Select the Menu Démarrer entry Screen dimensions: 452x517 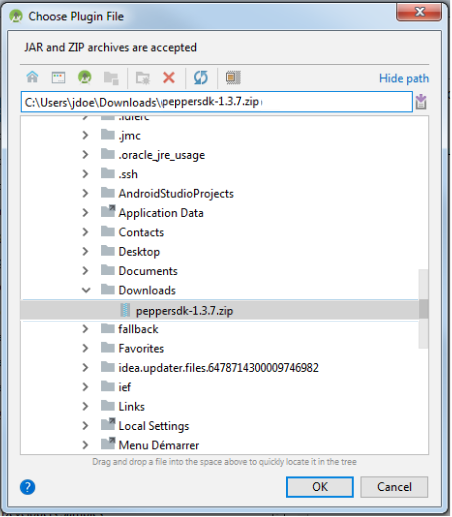(x=159, y=445)
